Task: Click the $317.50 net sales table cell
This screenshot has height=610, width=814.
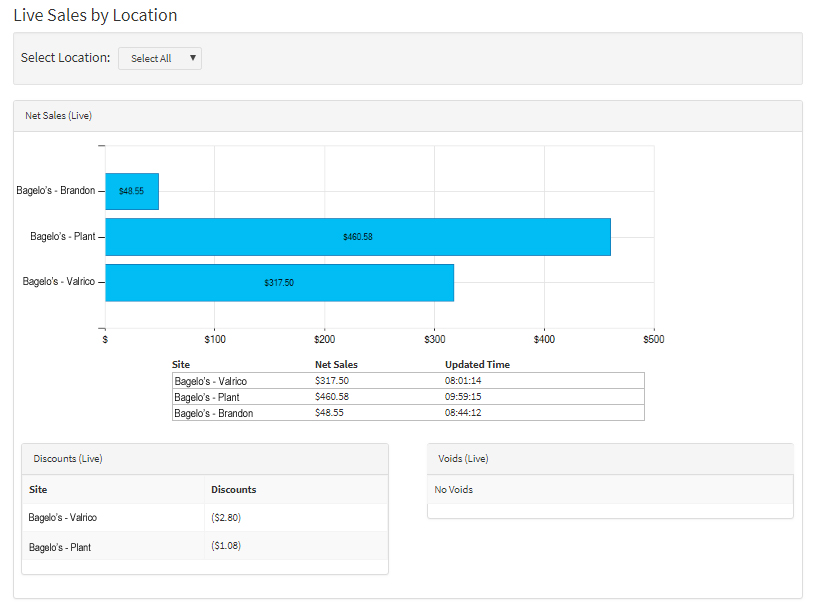Action: point(332,381)
